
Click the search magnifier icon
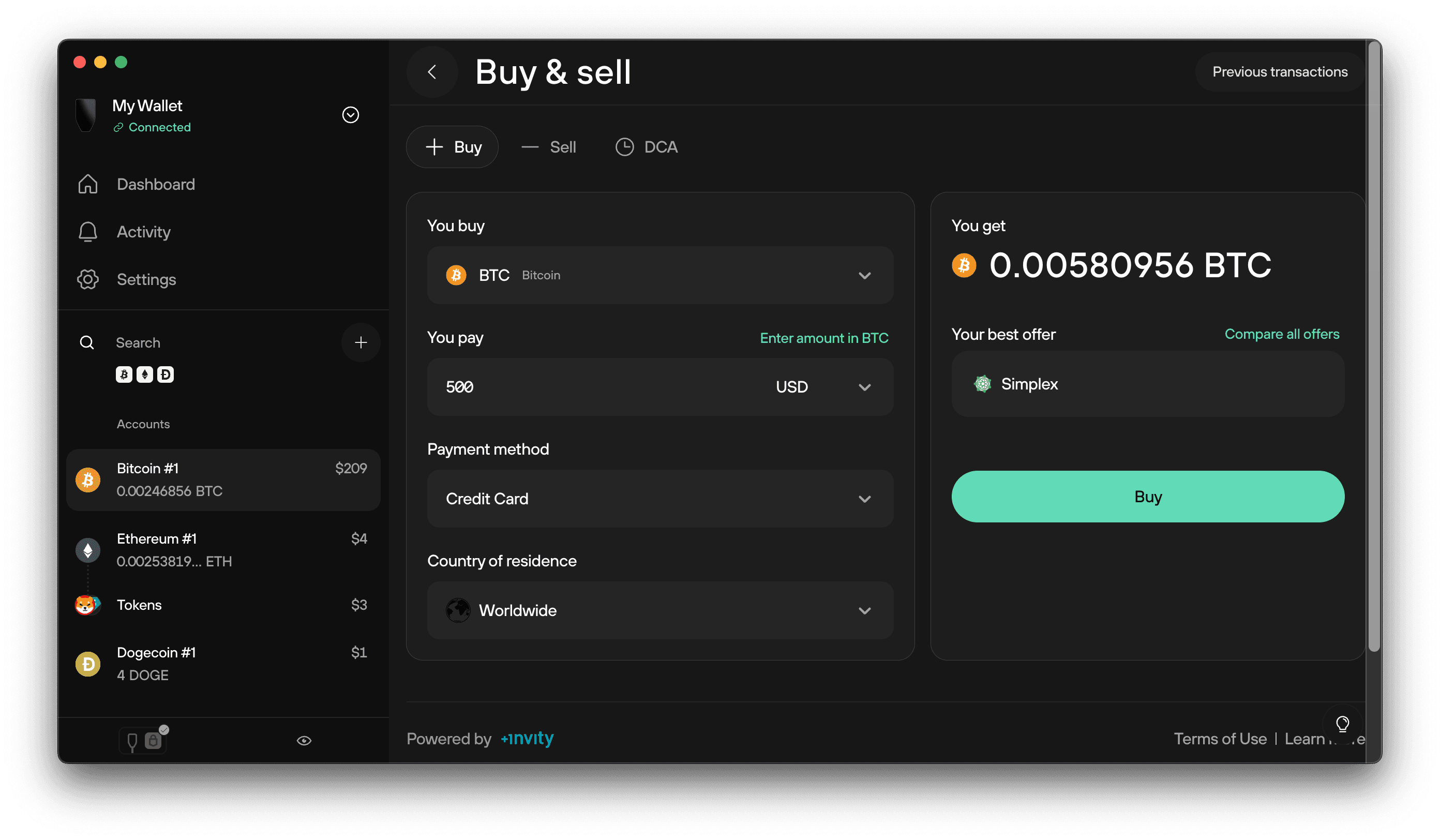(87, 343)
